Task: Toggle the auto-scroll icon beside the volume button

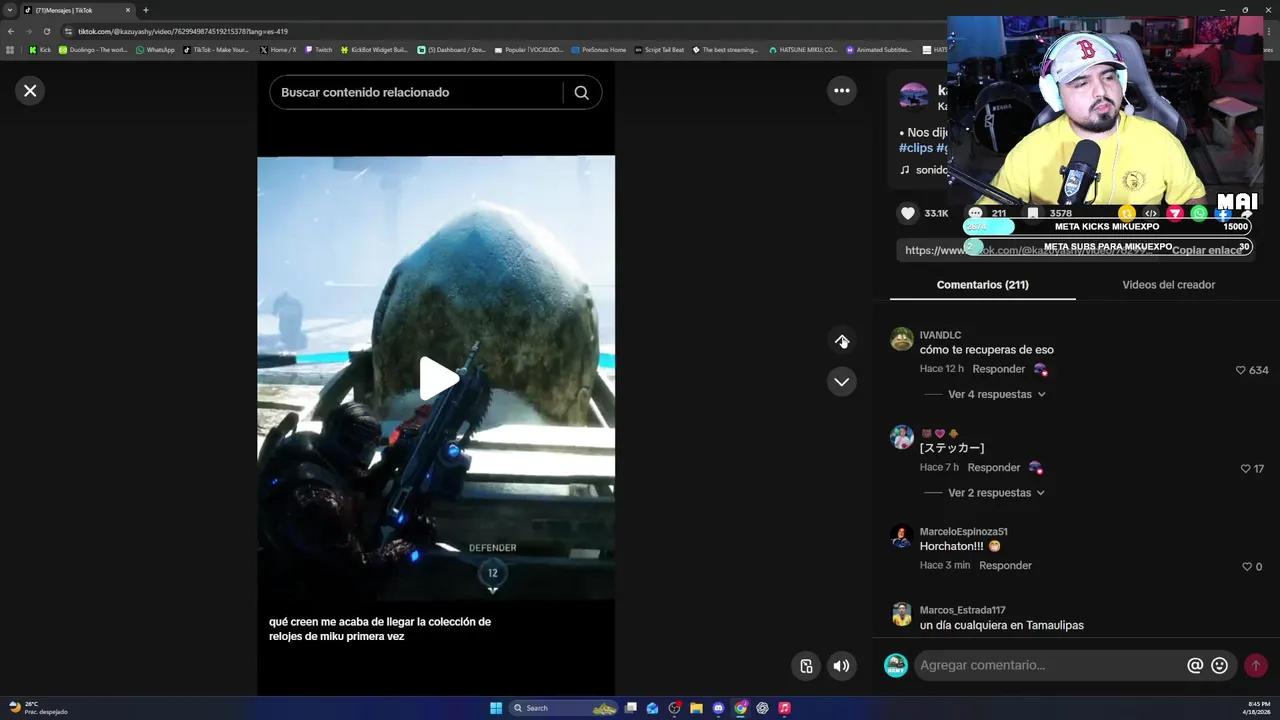Action: point(806,666)
